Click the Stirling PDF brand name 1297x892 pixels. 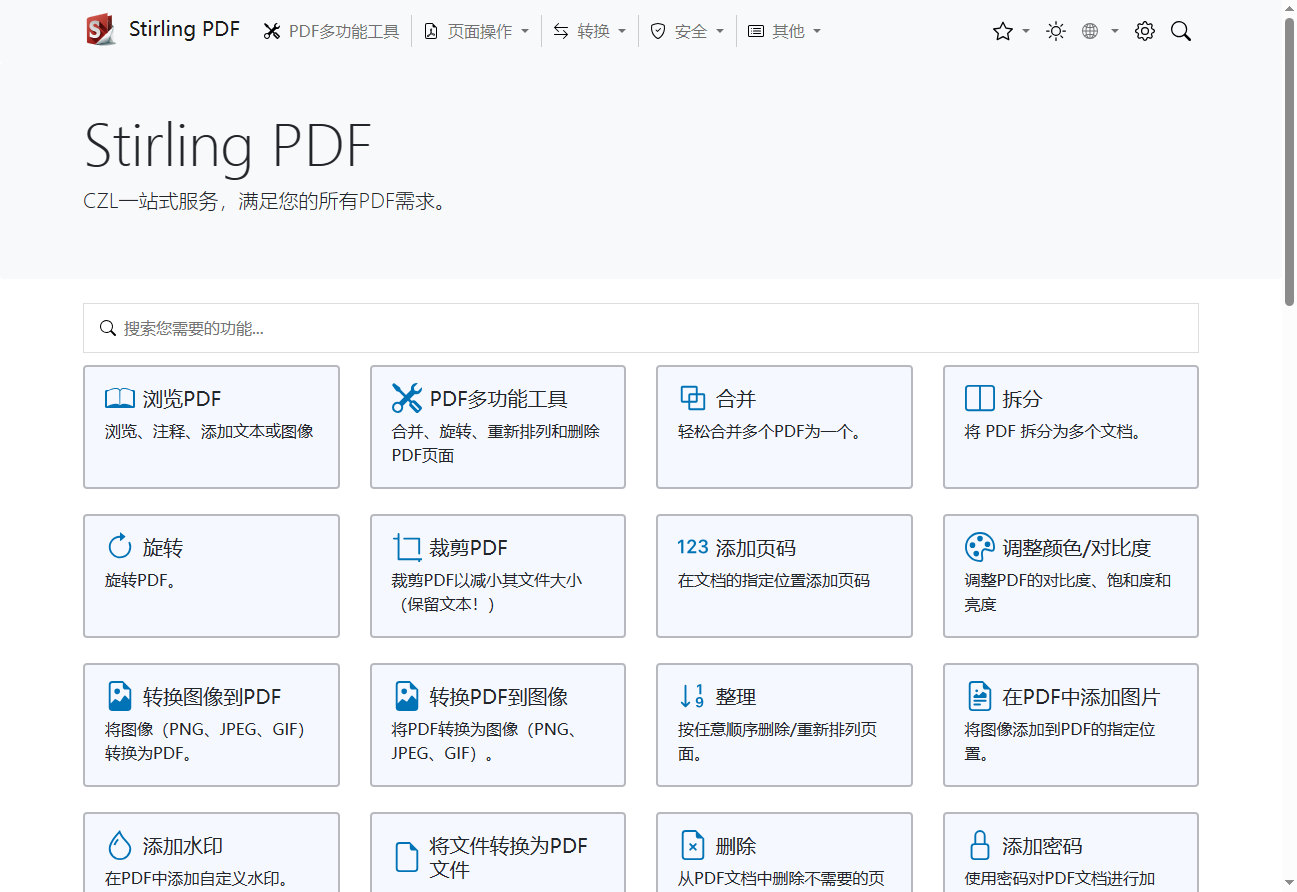[185, 29]
